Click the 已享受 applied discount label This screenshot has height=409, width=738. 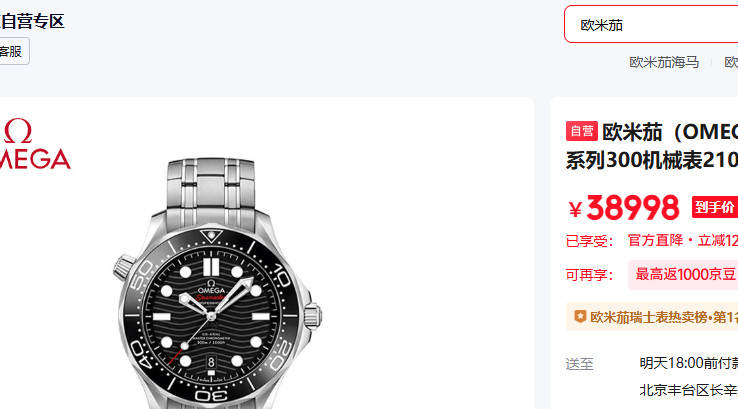588,241
